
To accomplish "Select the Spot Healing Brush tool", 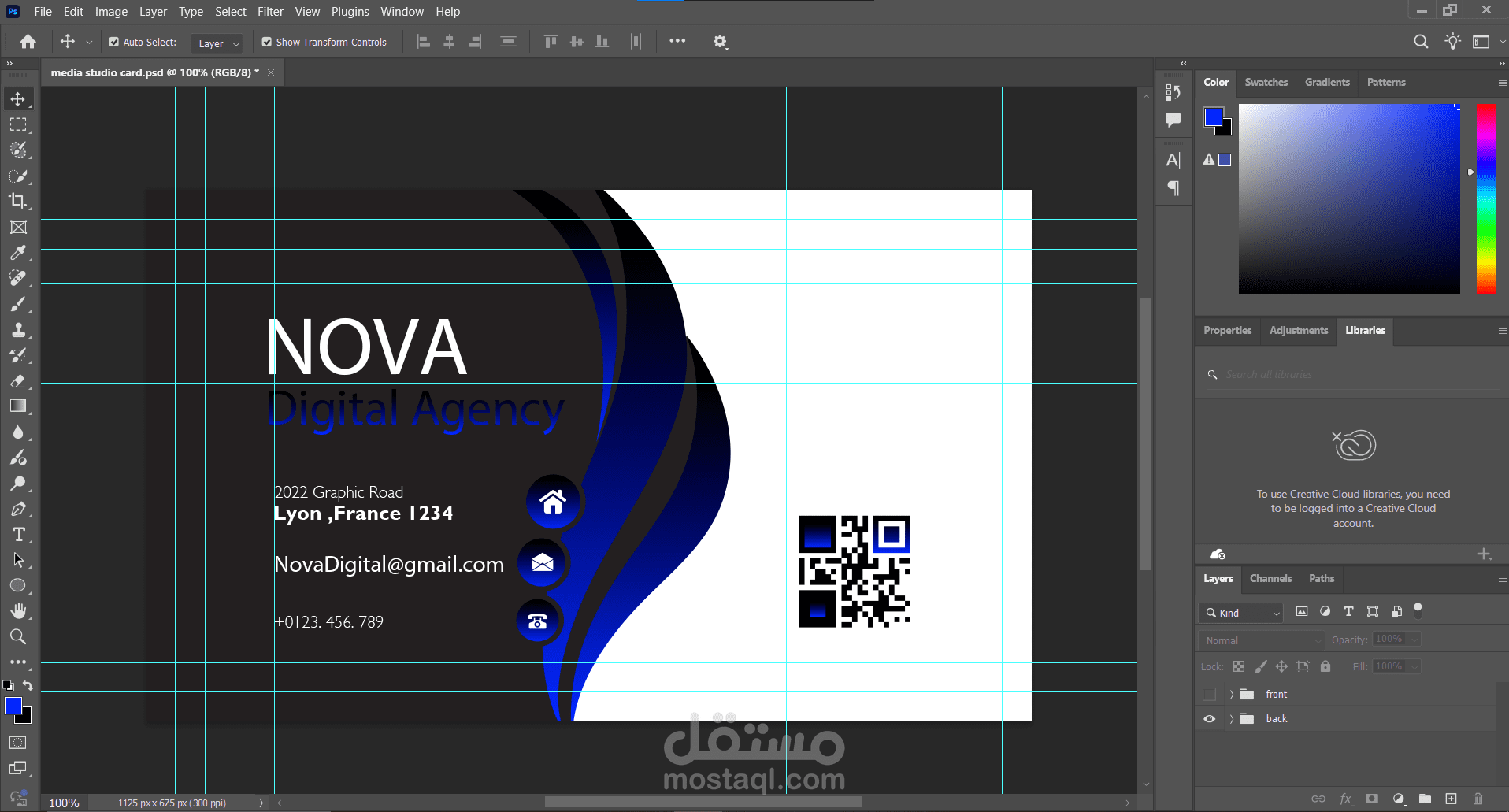I will pyautogui.click(x=18, y=278).
